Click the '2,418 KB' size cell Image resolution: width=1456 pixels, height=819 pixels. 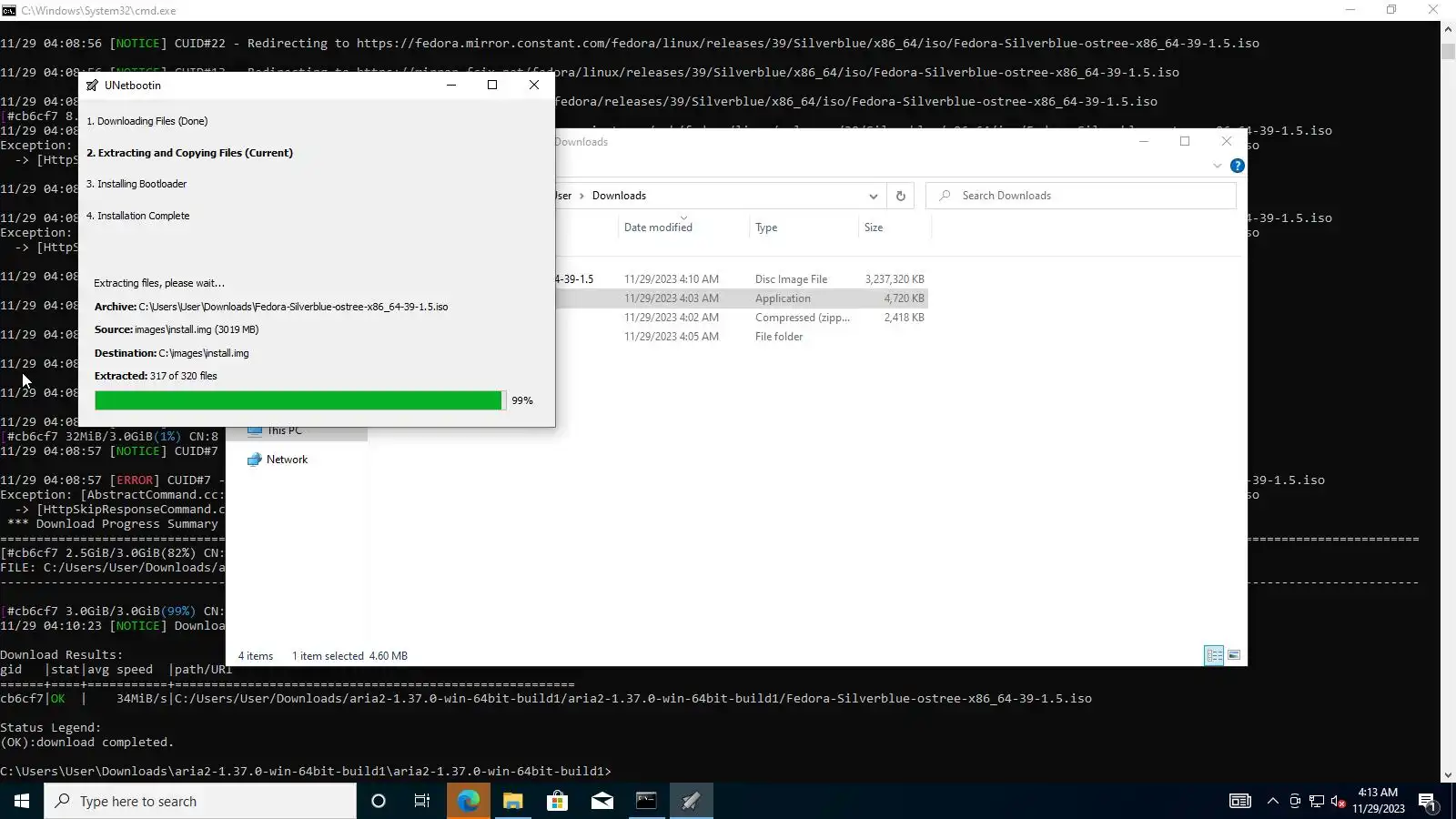[x=904, y=318]
